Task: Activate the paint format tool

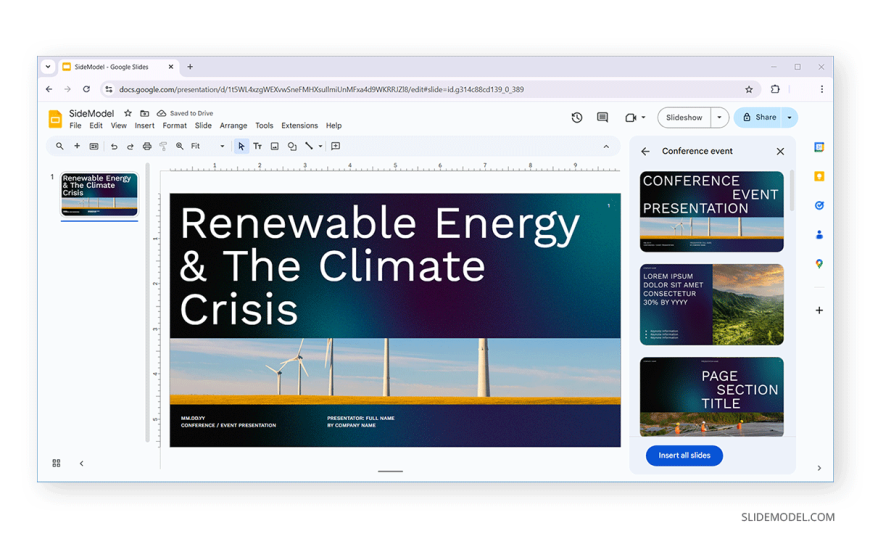Action: point(163,147)
